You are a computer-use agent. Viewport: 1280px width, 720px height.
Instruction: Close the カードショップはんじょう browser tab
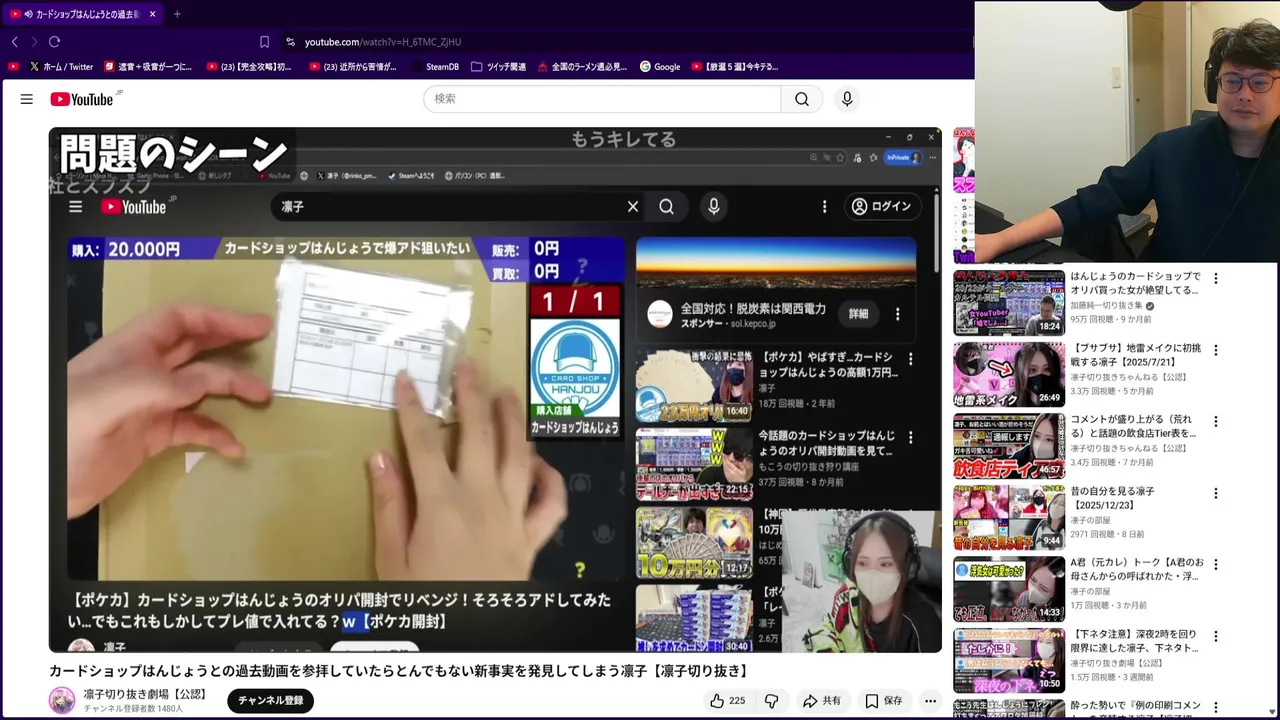click(x=152, y=14)
